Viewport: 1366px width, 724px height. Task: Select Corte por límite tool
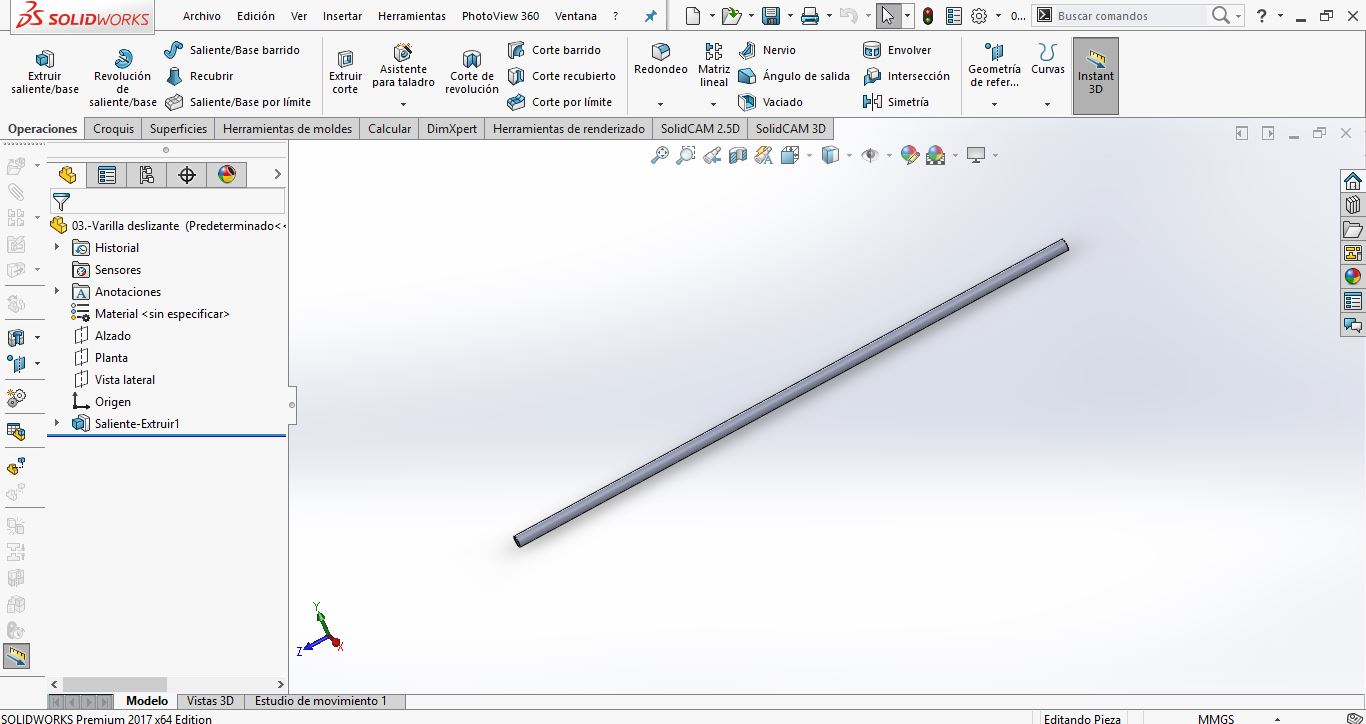coord(559,102)
